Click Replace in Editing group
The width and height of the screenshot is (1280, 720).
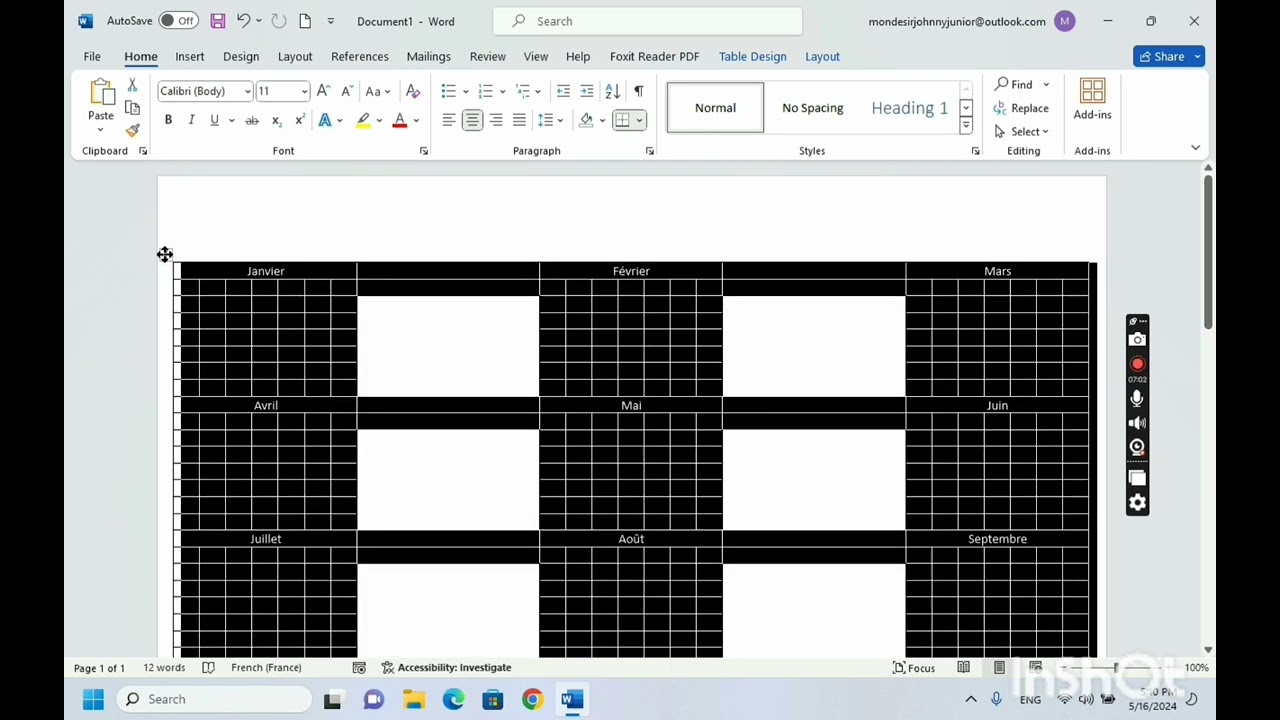click(x=1021, y=108)
